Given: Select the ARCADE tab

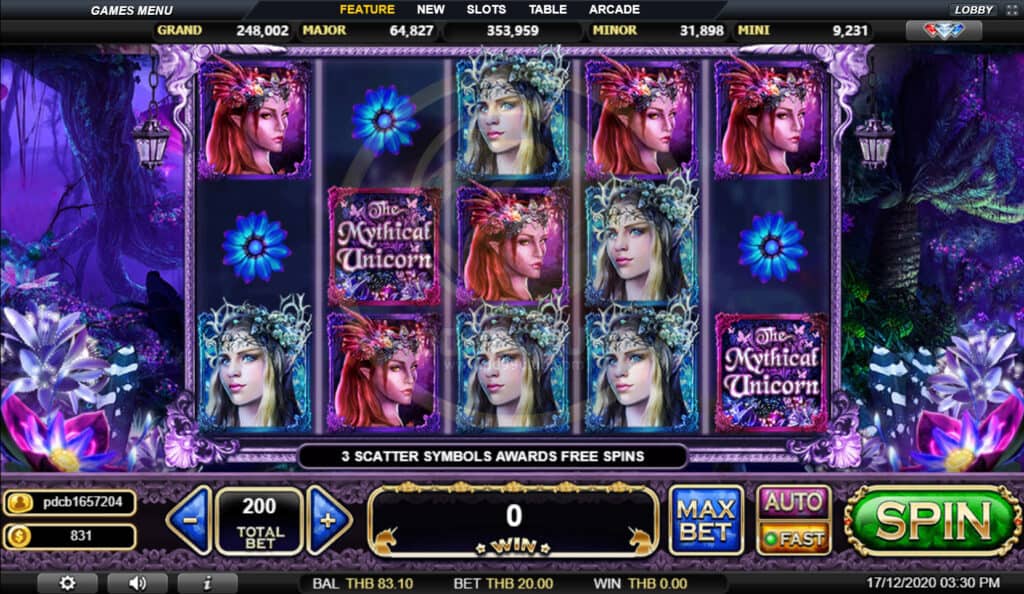Looking at the screenshot, I should [x=614, y=10].
